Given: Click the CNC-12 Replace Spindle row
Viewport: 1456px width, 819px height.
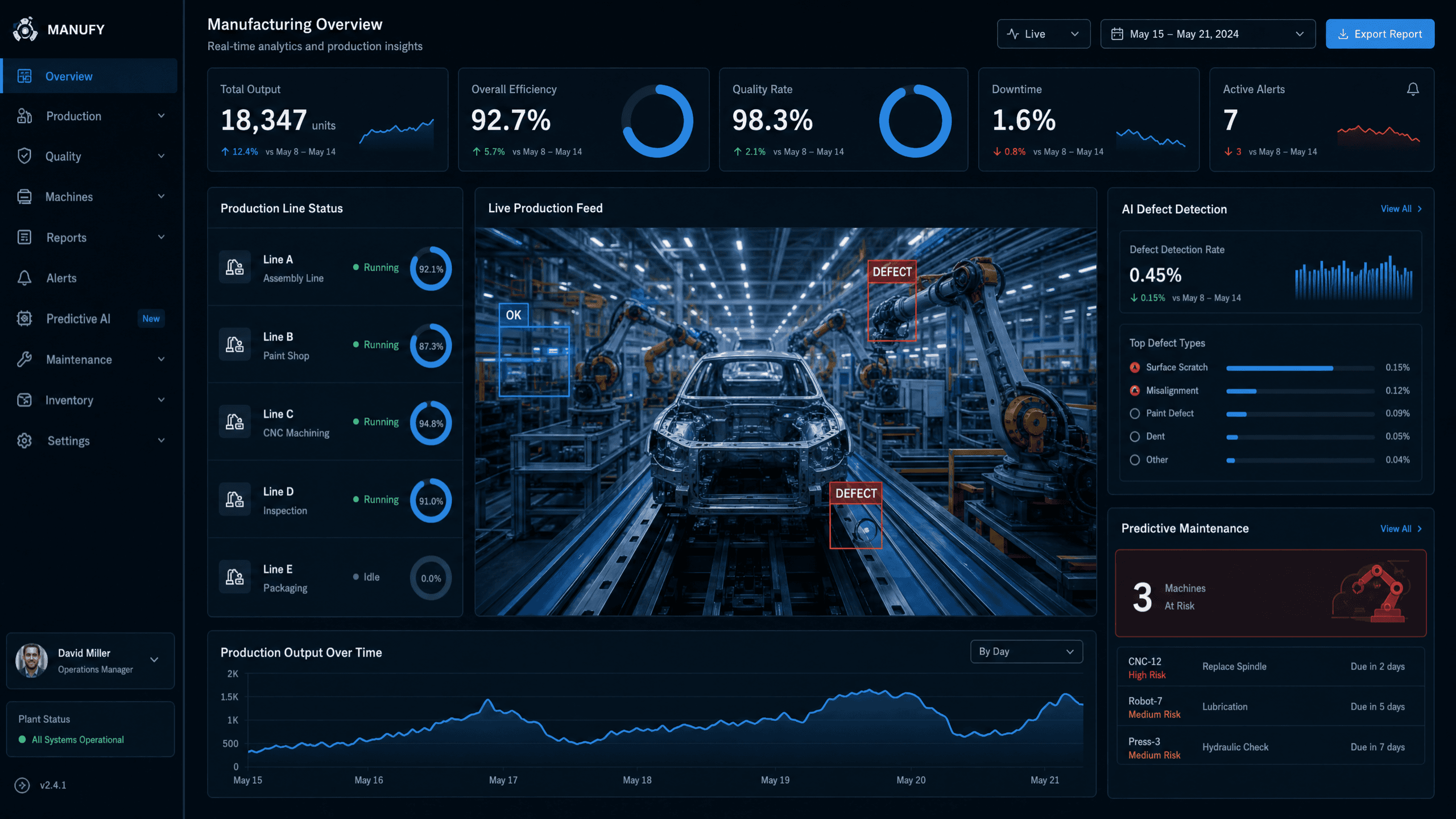Looking at the screenshot, I should coord(1271,667).
